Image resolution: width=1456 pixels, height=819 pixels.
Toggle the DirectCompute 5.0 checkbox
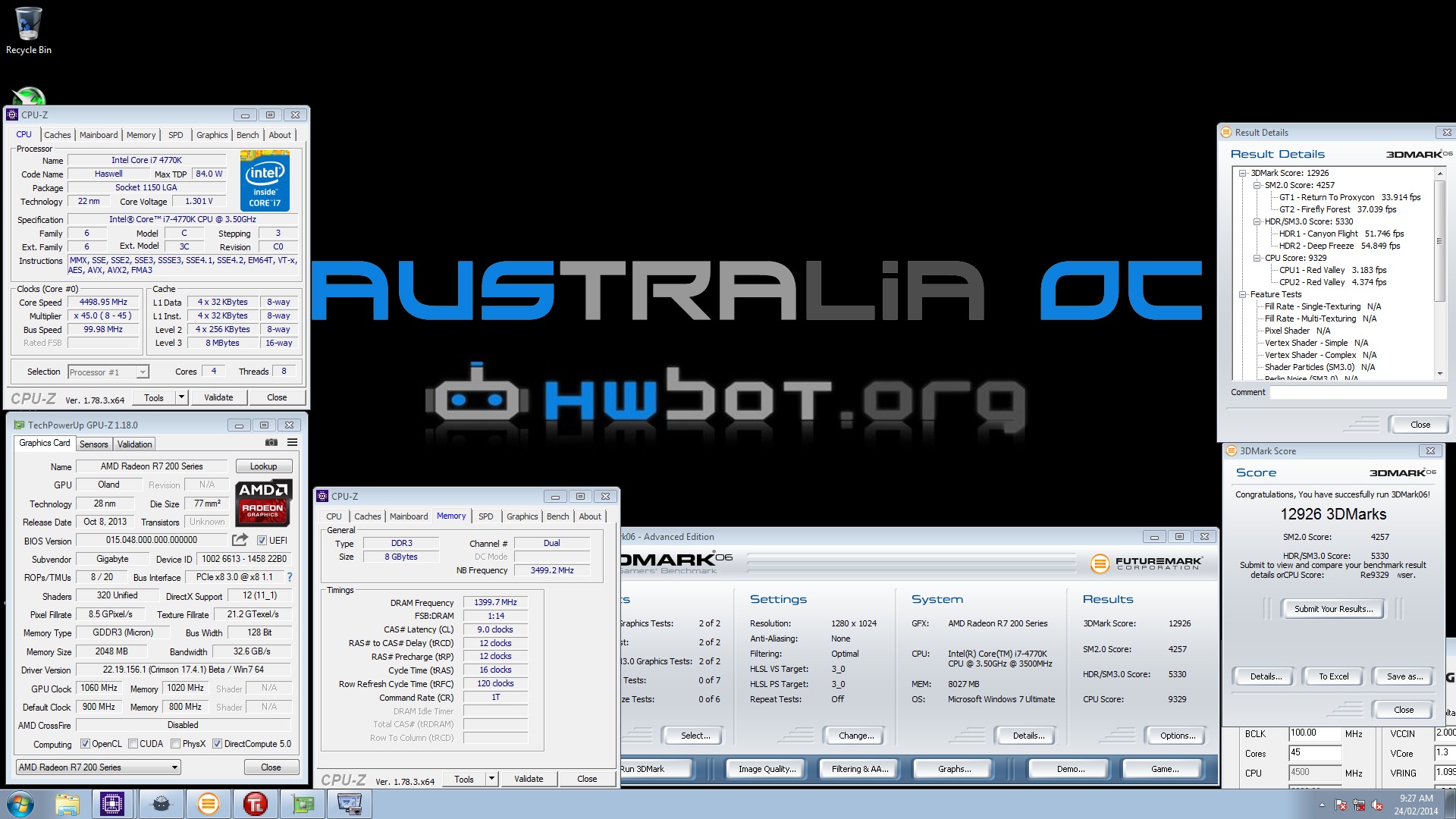coord(217,744)
